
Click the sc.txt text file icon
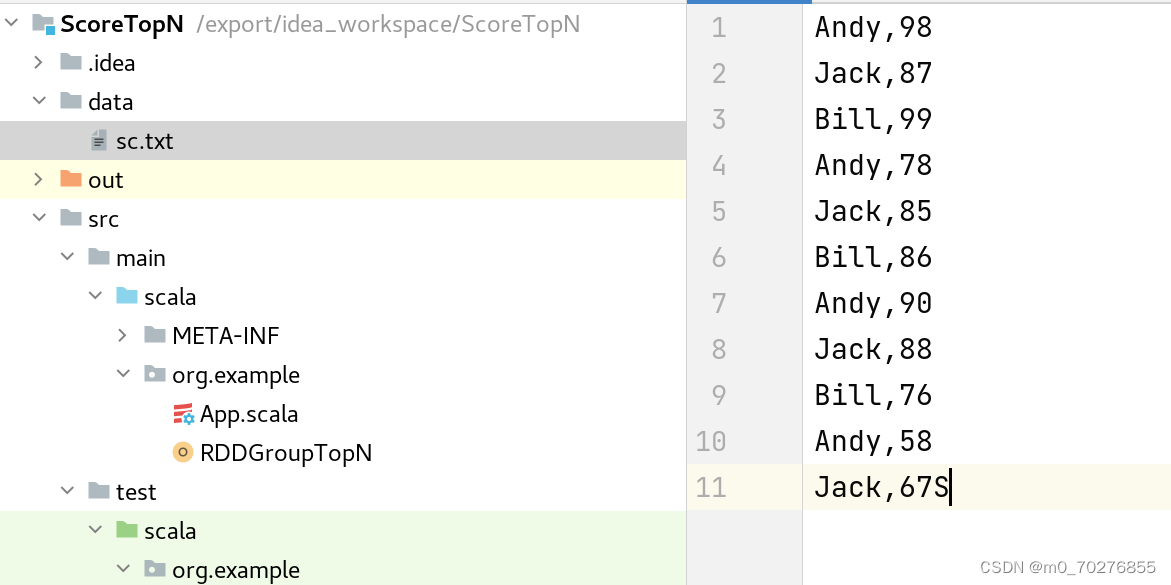click(99, 141)
